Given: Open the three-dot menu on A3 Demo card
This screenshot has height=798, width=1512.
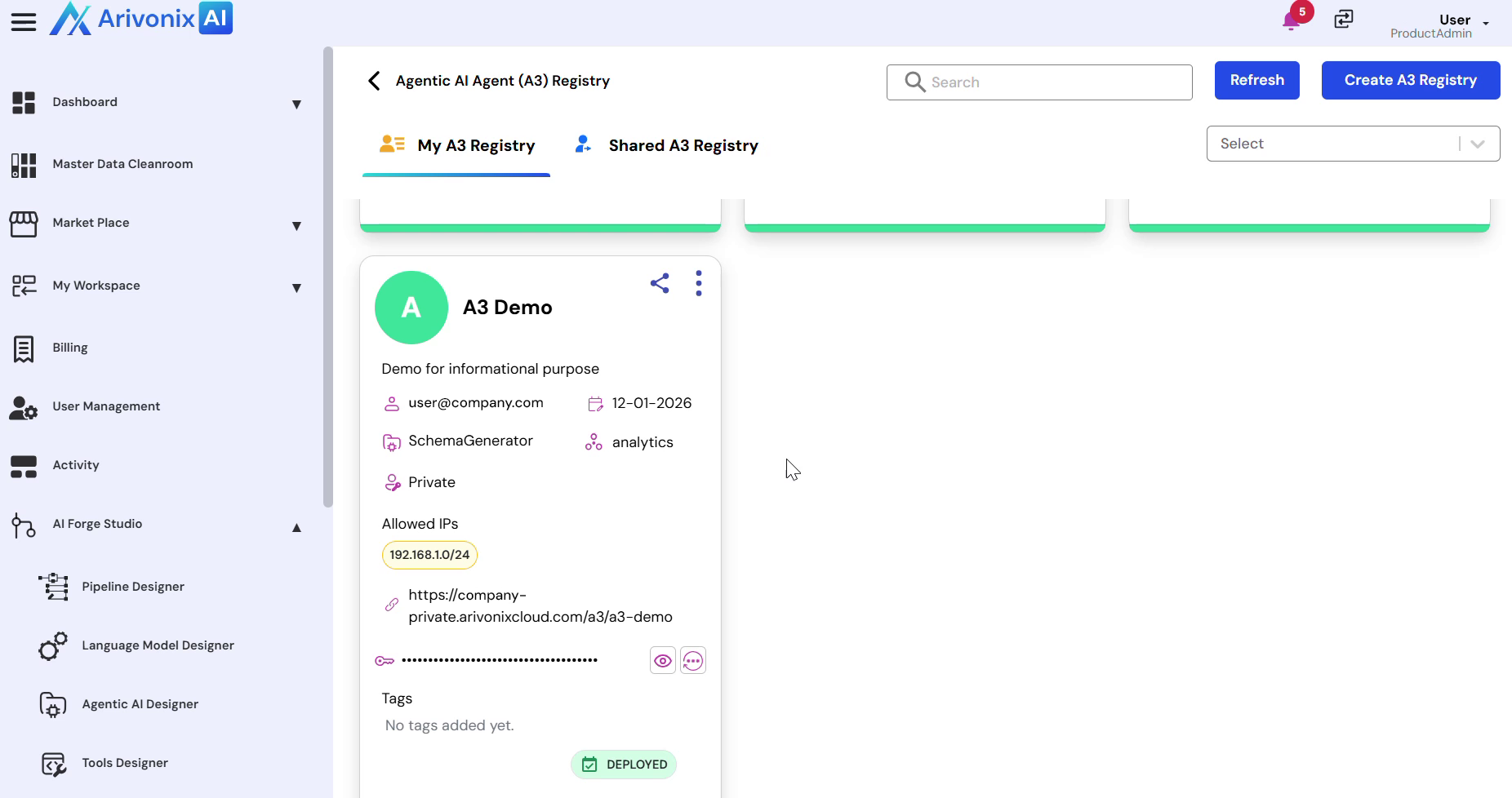Looking at the screenshot, I should coord(698,283).
